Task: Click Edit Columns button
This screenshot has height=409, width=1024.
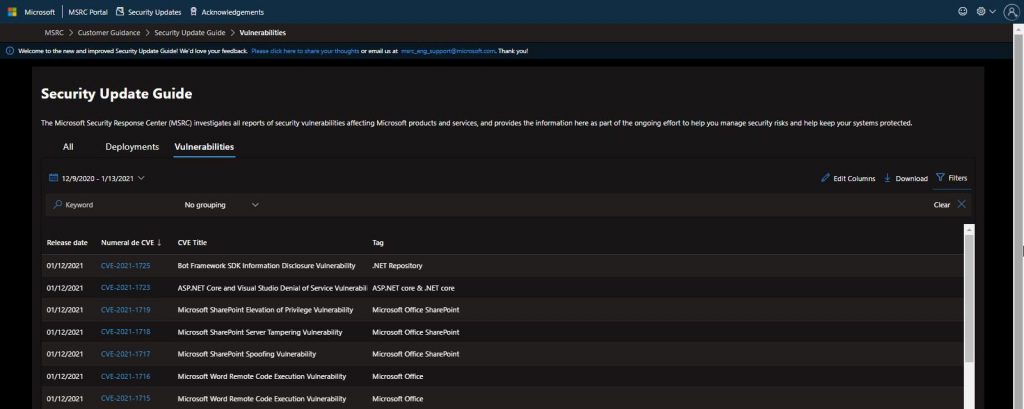Action: pyautogui.click(x=848, y=178)
